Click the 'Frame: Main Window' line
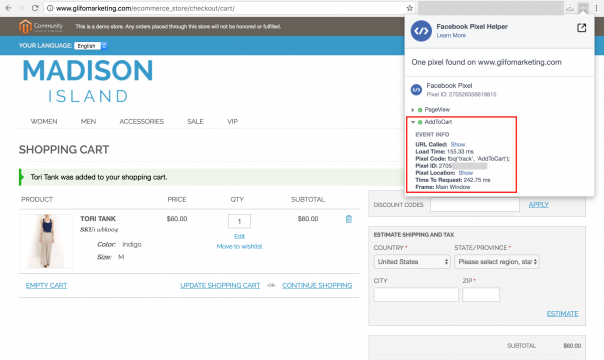 [x=443, y=187]
